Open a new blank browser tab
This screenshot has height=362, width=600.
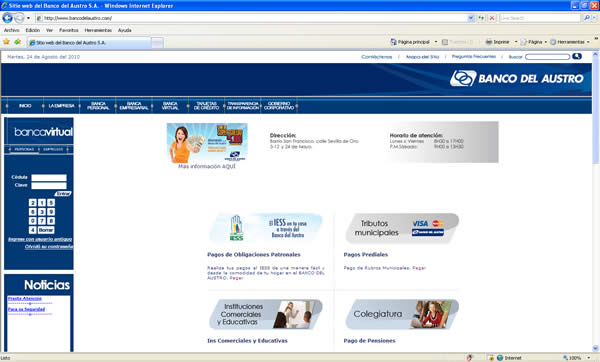click(x=157, y=43)
